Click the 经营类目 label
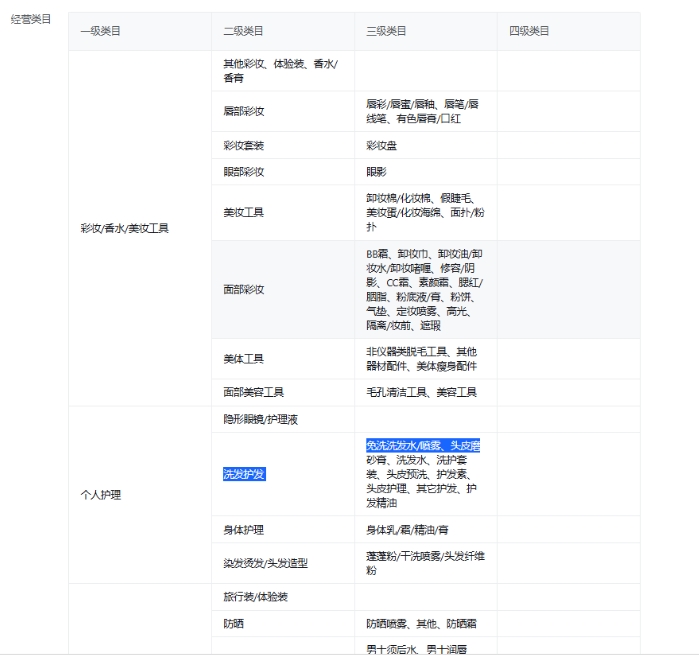699x655 pixels. (31, 19)
